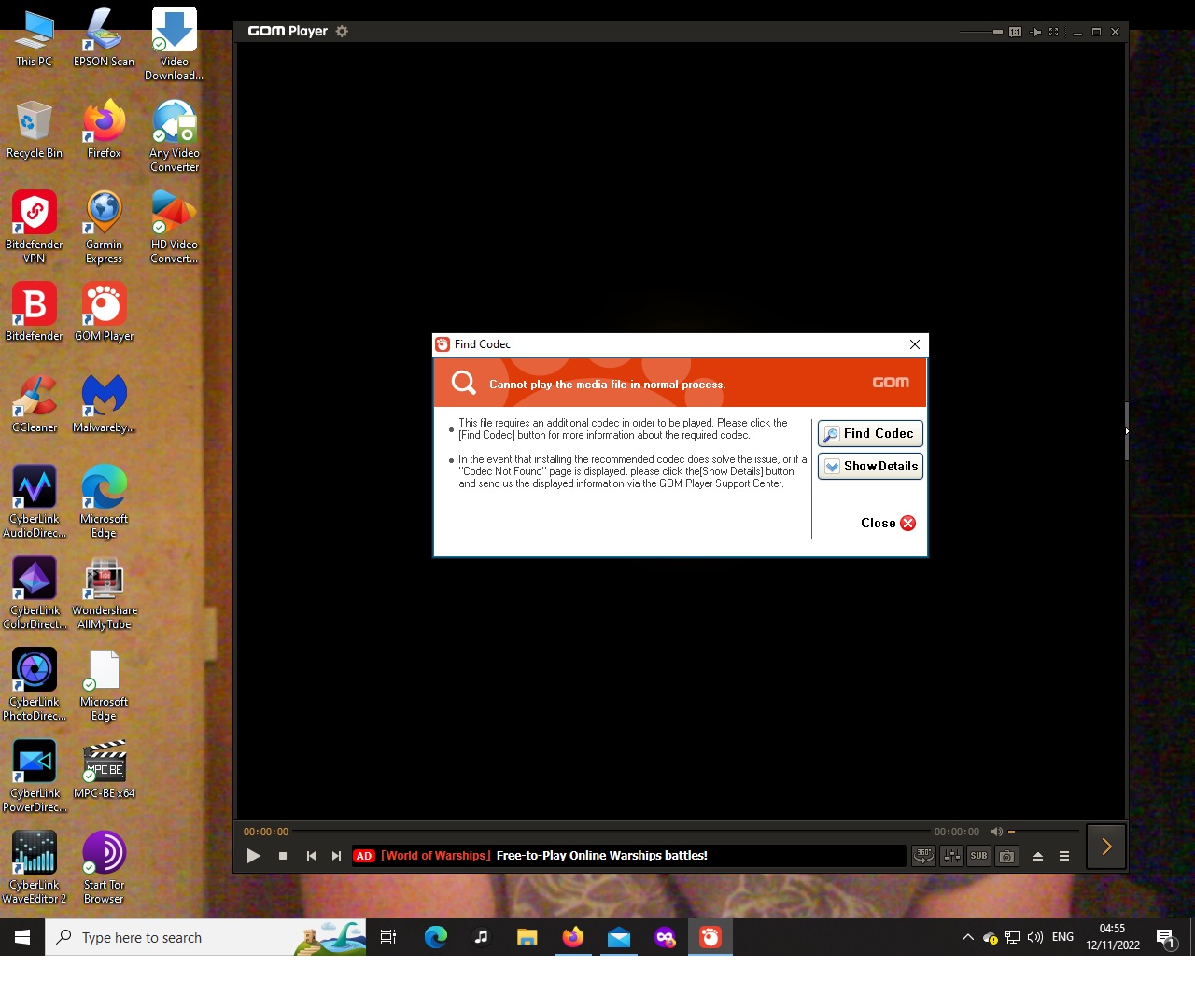The height and width of the screenshot is (1008, 1195).
Task: Open Task View on the taskbar
Action: pyautogui.click(x=388, y=937)
